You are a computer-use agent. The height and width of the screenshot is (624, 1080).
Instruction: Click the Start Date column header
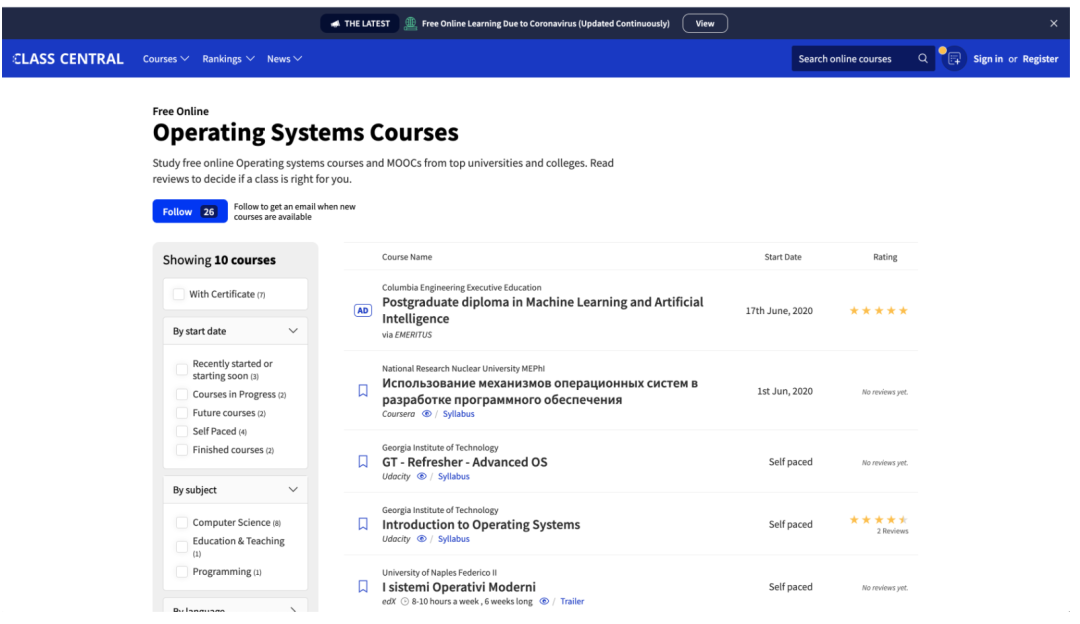click(783, 257)
